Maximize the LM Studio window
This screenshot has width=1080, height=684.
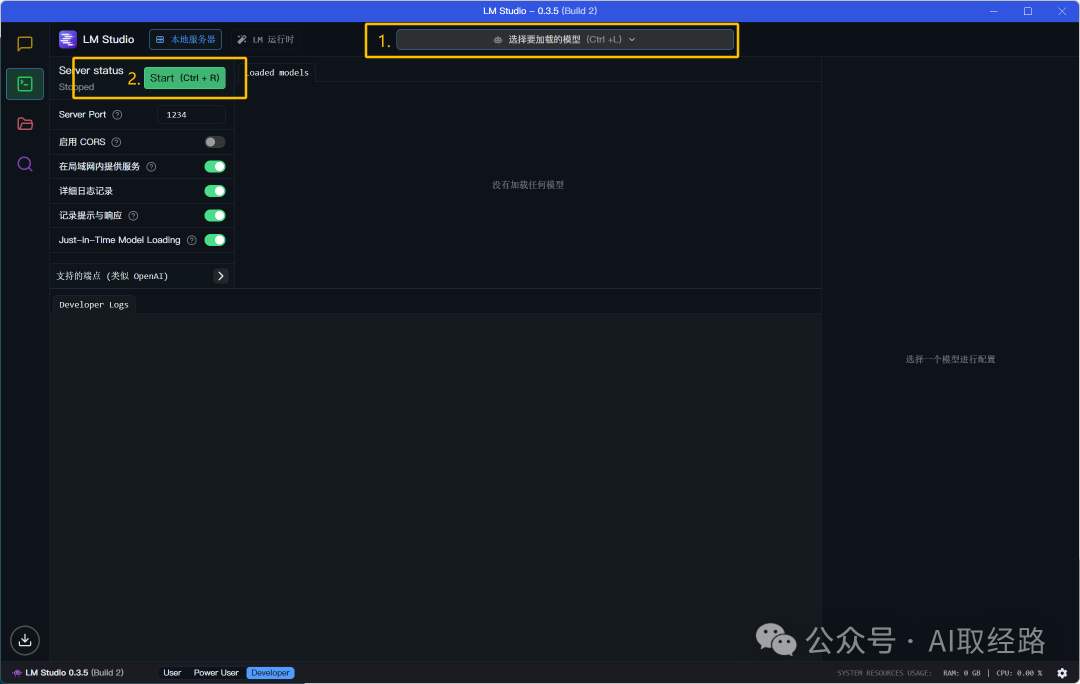click(x=1028, y=11)
